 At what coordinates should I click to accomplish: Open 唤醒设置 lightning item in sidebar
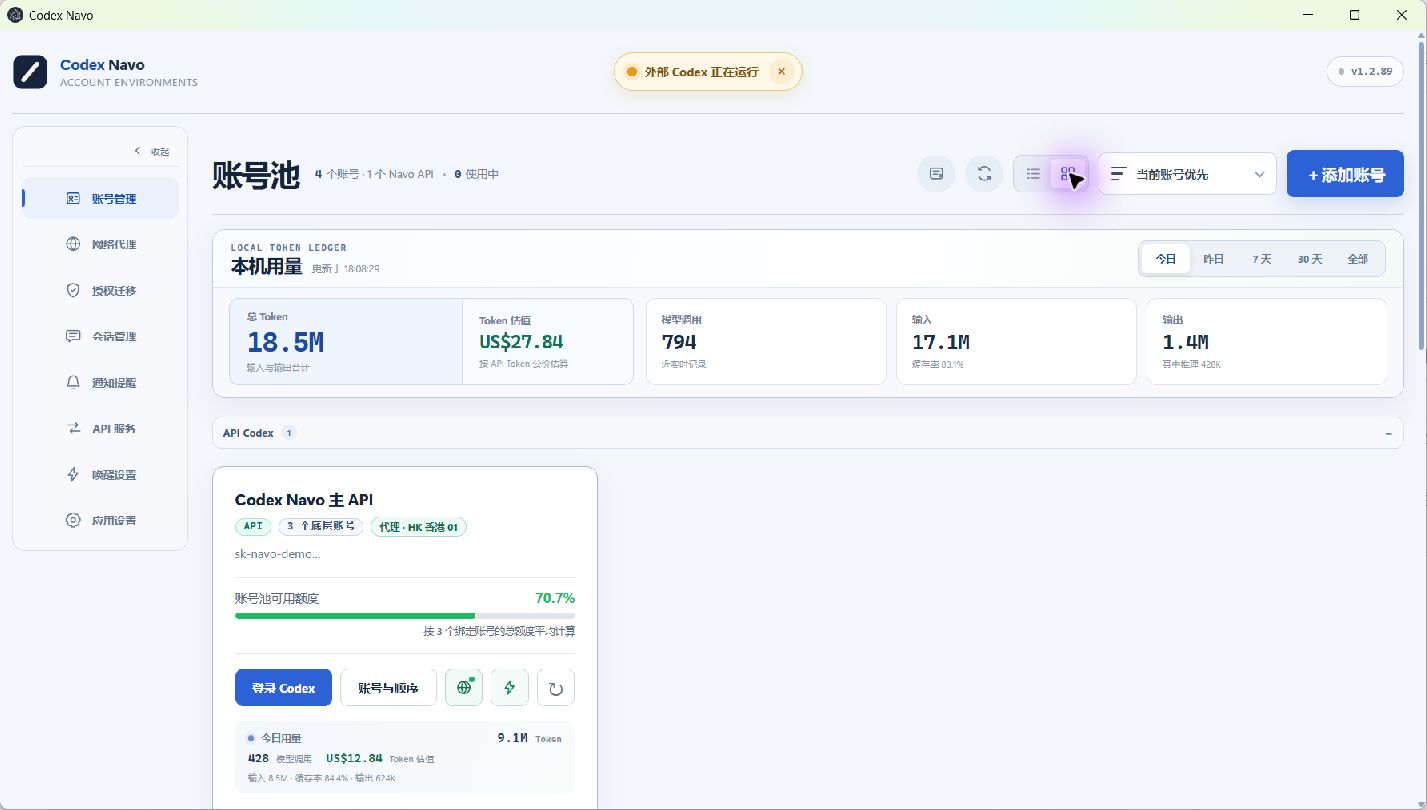pyautogui.click(x=100, y=474)
